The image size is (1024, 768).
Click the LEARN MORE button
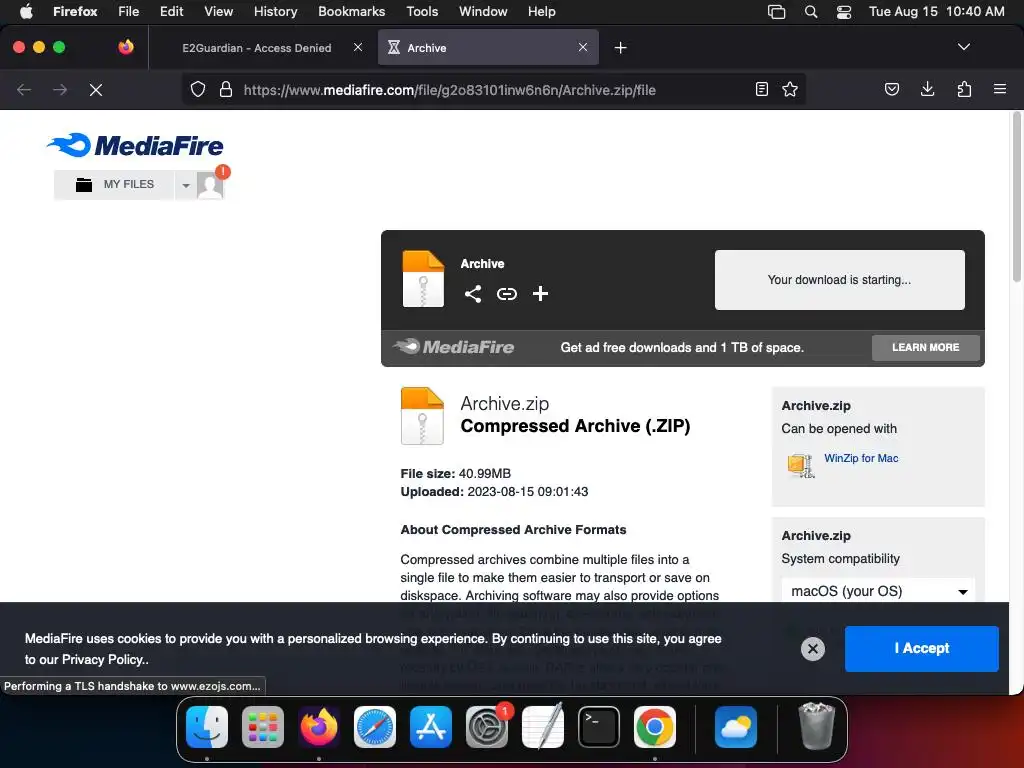(925, 347)
